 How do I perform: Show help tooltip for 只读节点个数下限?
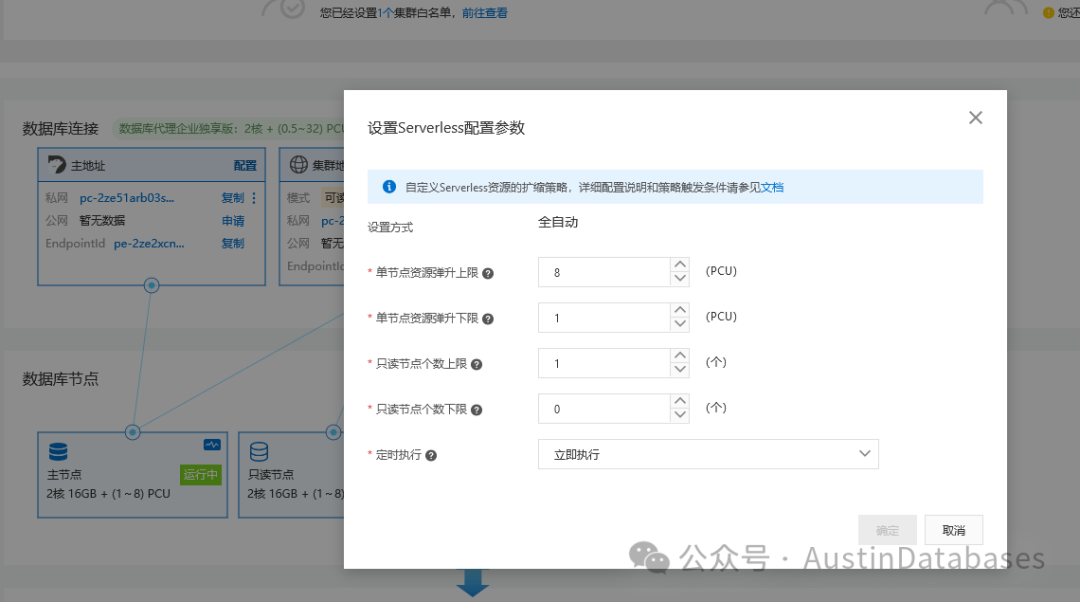(x=477, y=410)
